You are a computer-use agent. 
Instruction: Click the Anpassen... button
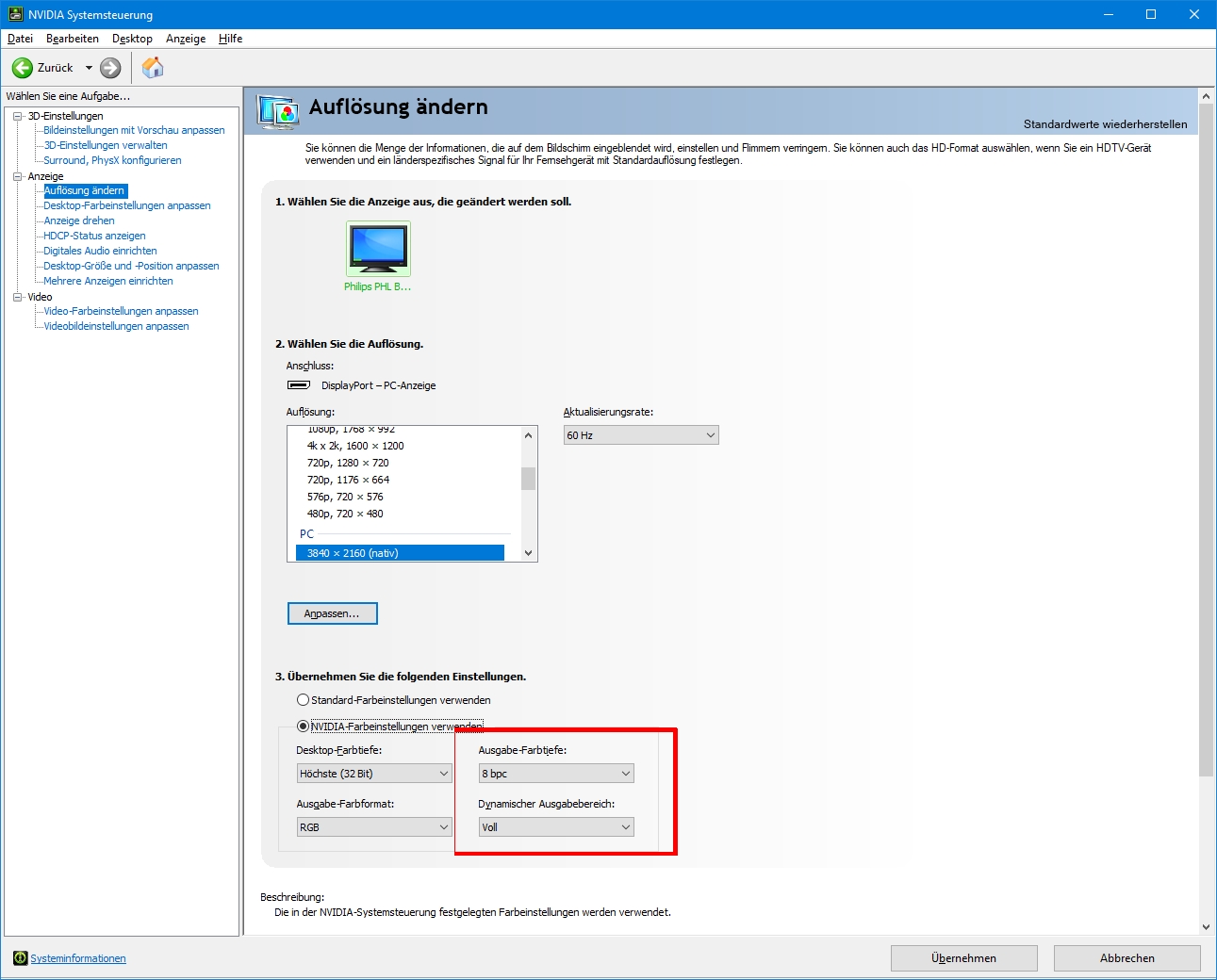click(x=332, y=613)
